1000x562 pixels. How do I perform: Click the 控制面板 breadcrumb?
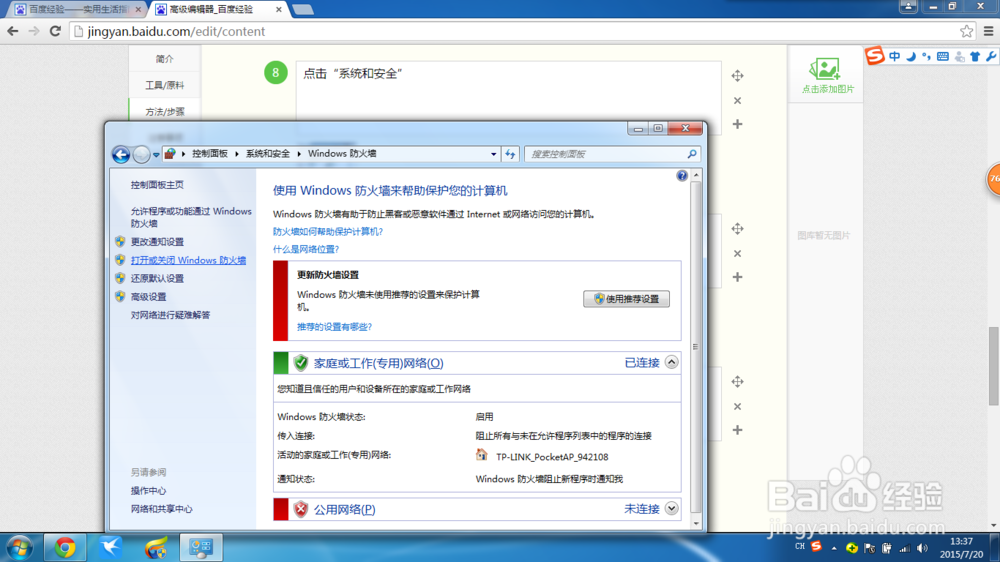(x=210, y=154)
